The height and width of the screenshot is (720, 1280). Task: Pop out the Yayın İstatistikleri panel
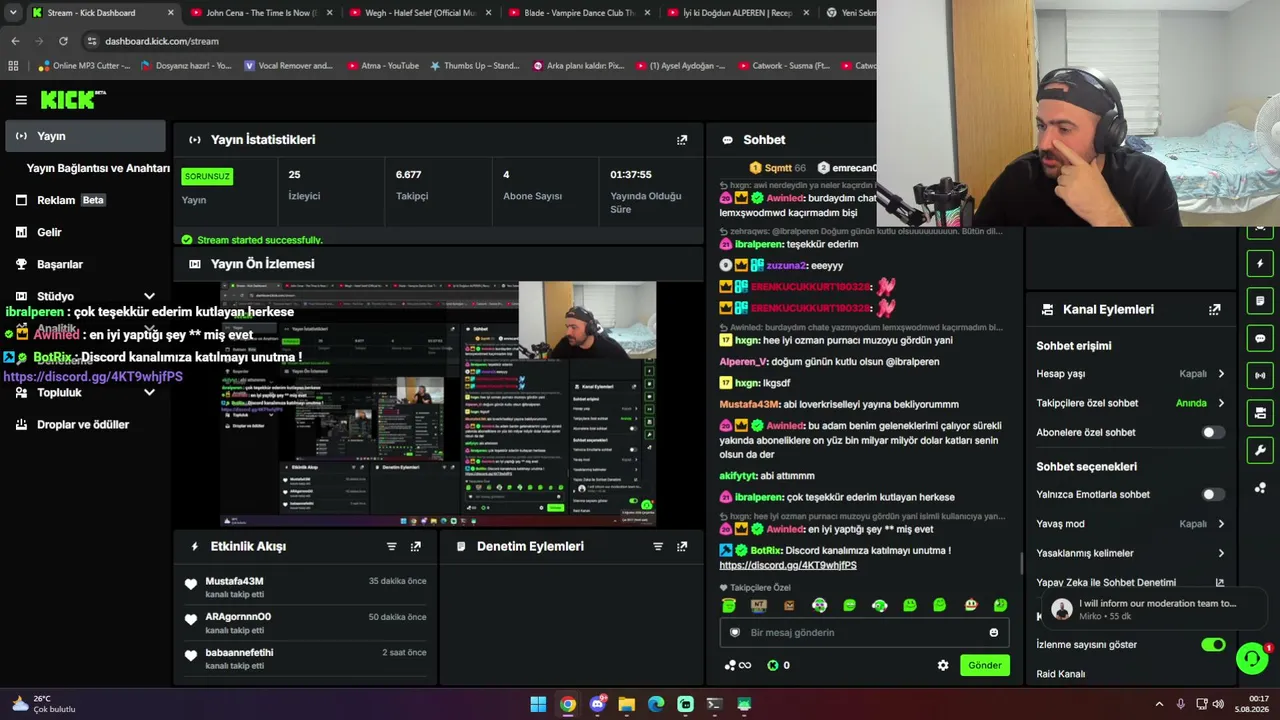point(682,140)
